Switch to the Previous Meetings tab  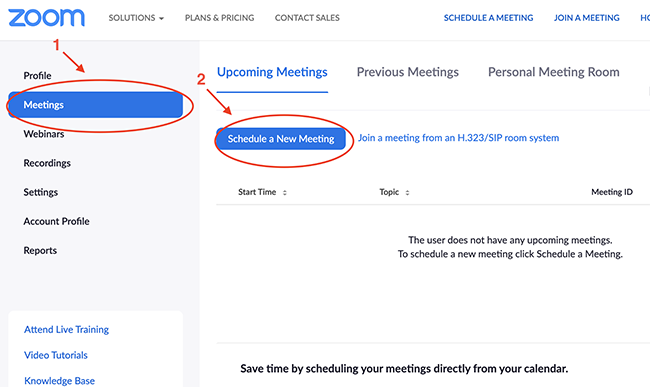click(x=407, y=72)
